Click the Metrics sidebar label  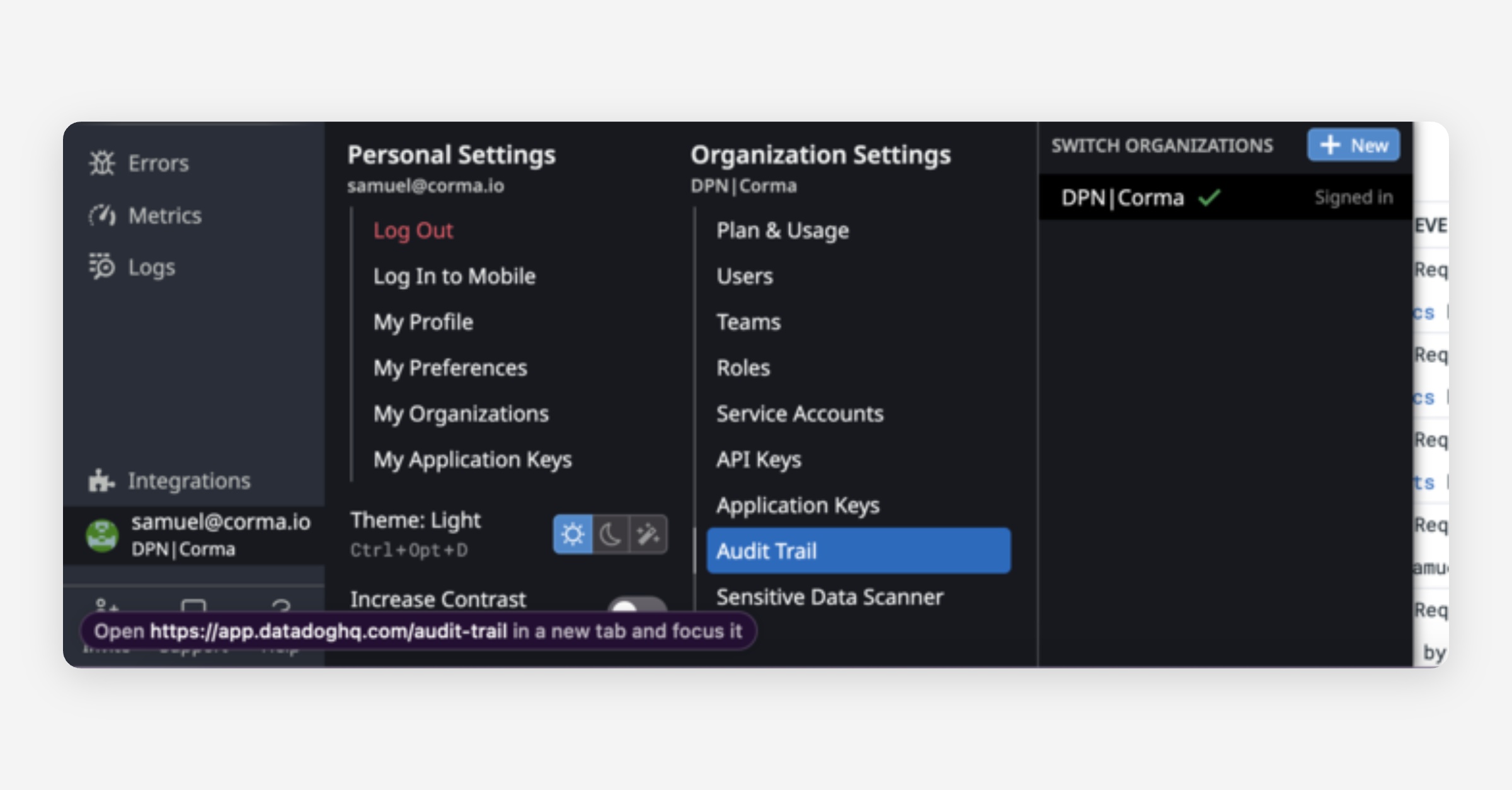(165, 215)
